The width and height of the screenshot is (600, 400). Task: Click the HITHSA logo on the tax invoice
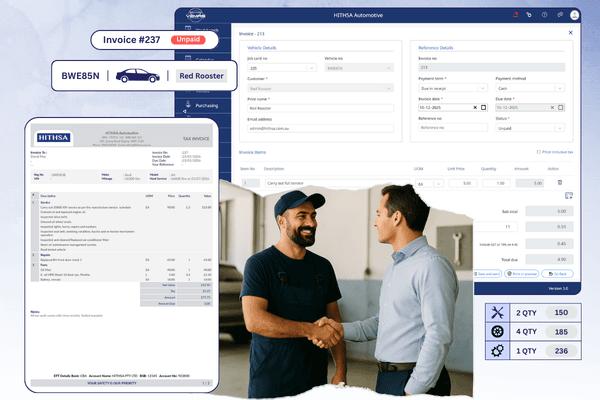click(54, 138)
